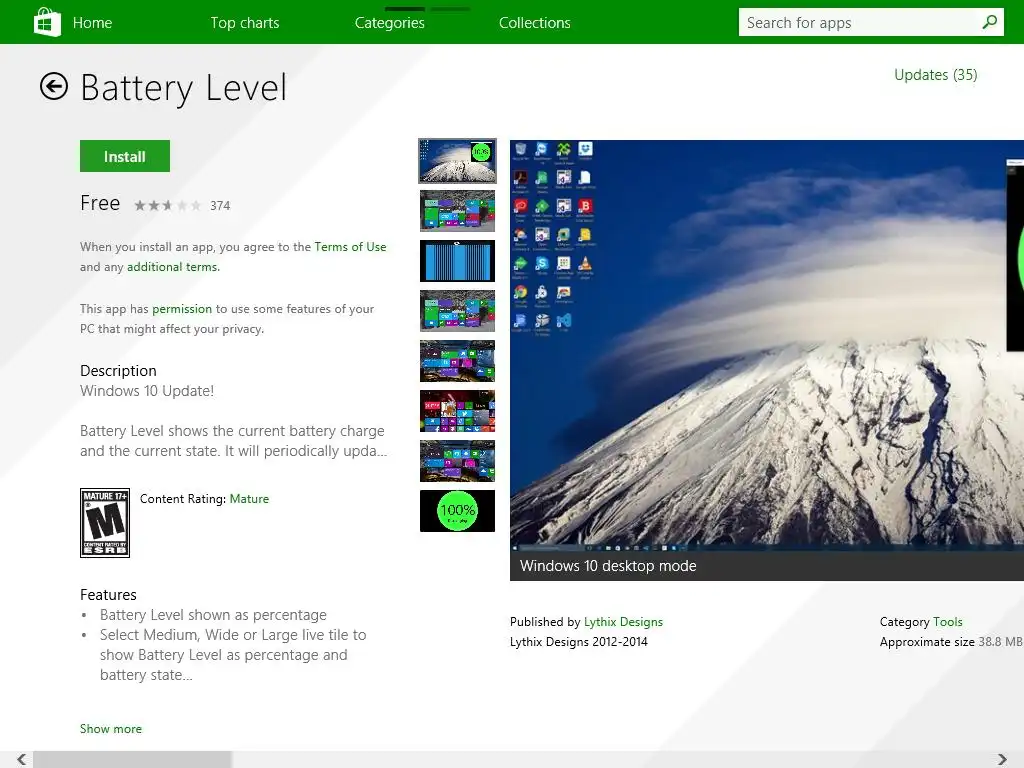Viewport: 1024px width, 768px height.
Task: Click the Windows Store bag icon
Action: (47, 22)
